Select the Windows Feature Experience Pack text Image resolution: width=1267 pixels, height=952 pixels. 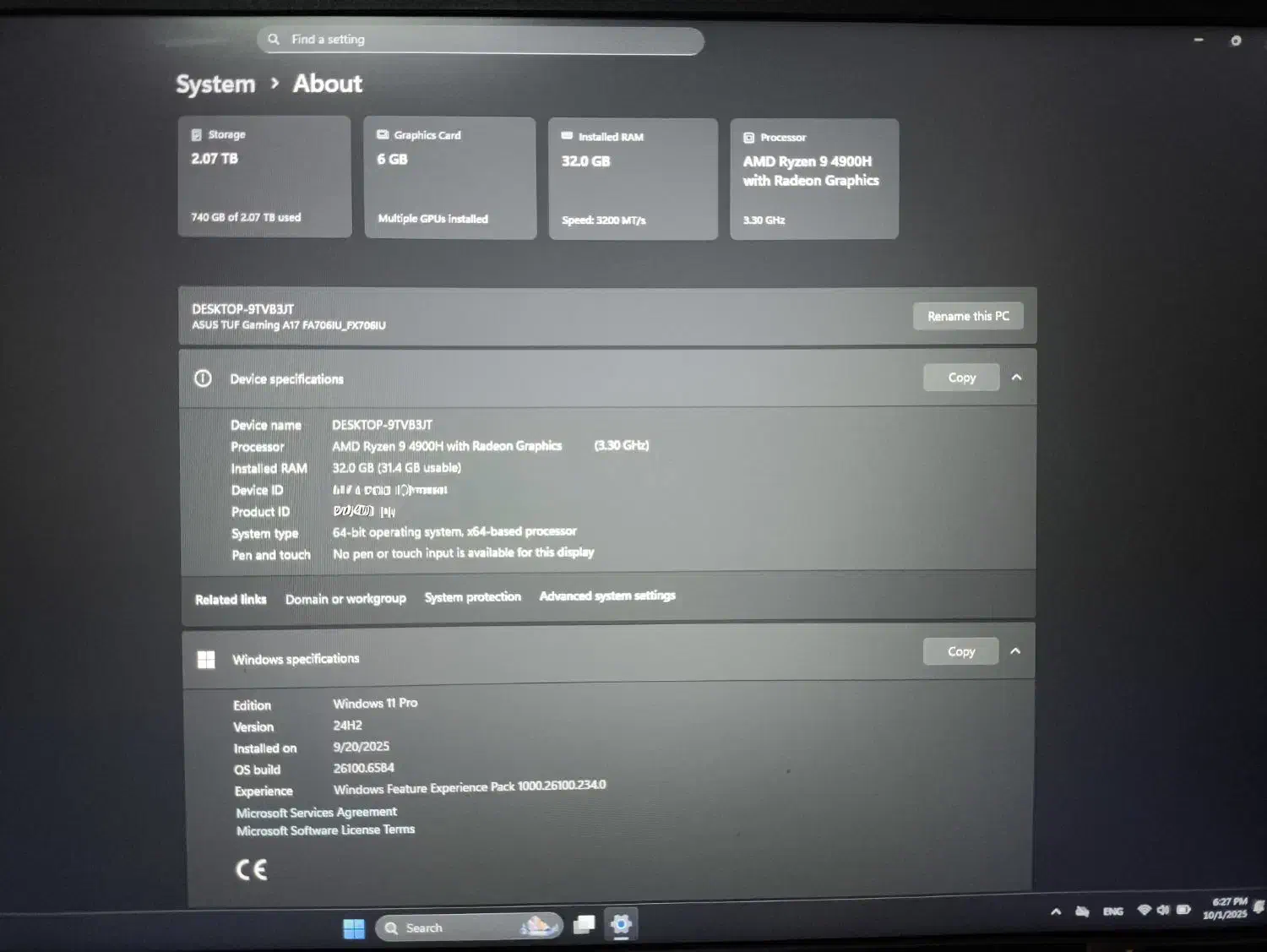470,787
